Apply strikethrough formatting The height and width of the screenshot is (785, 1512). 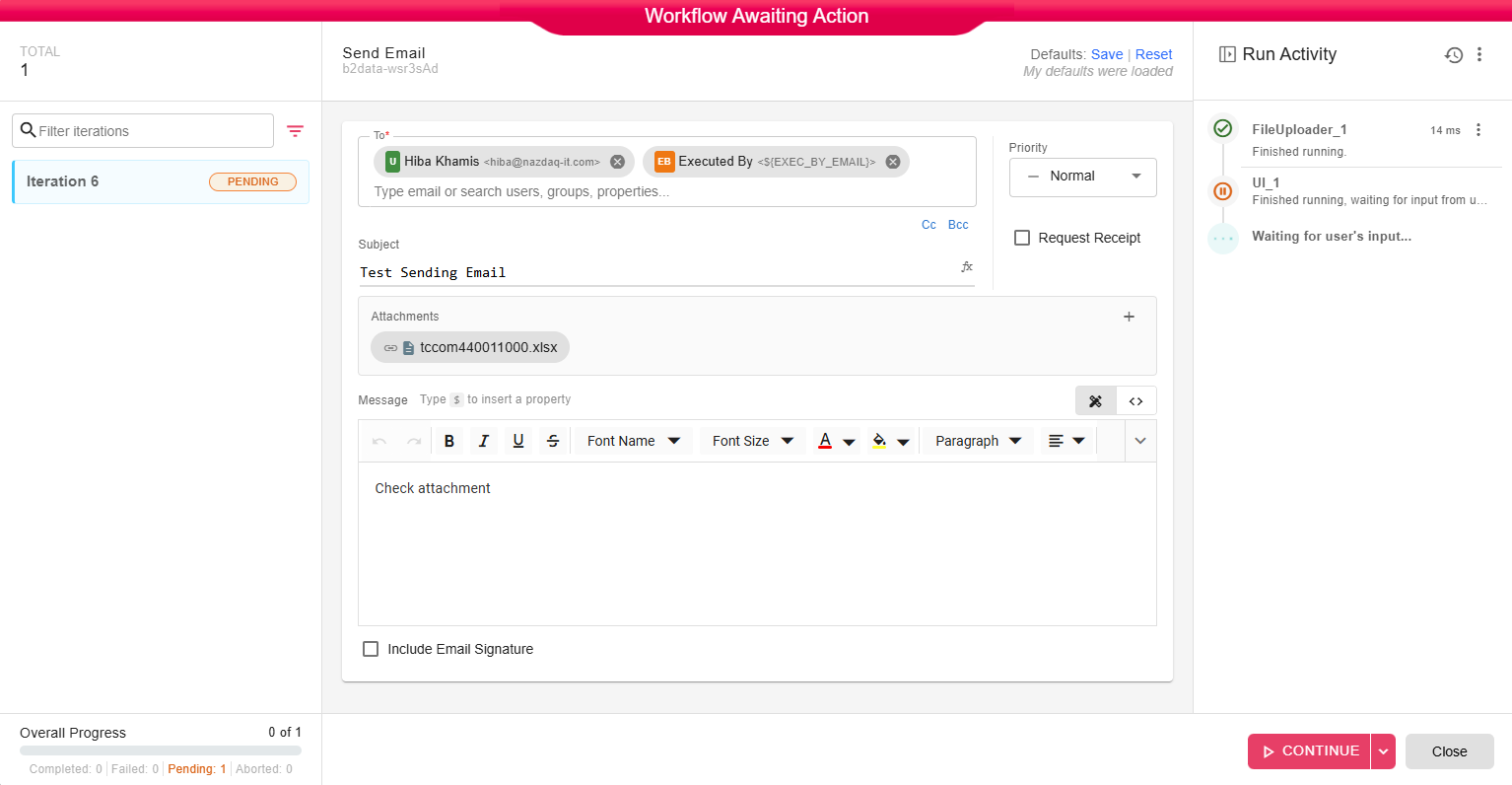(553, 441)
